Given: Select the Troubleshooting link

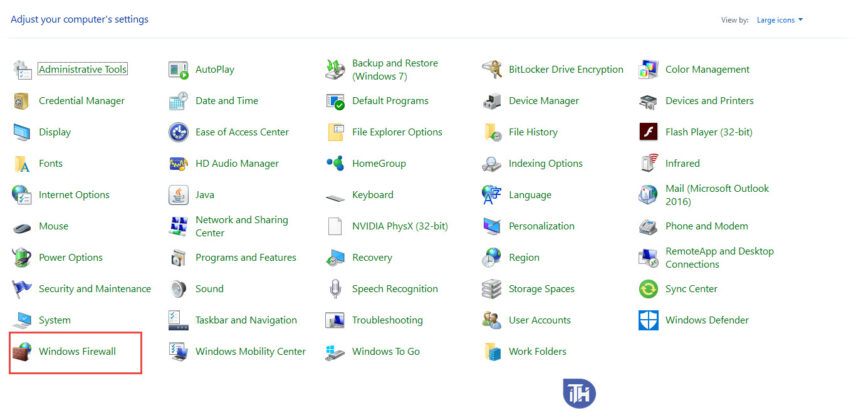Looking at the screenshot, I should point(387,321).
